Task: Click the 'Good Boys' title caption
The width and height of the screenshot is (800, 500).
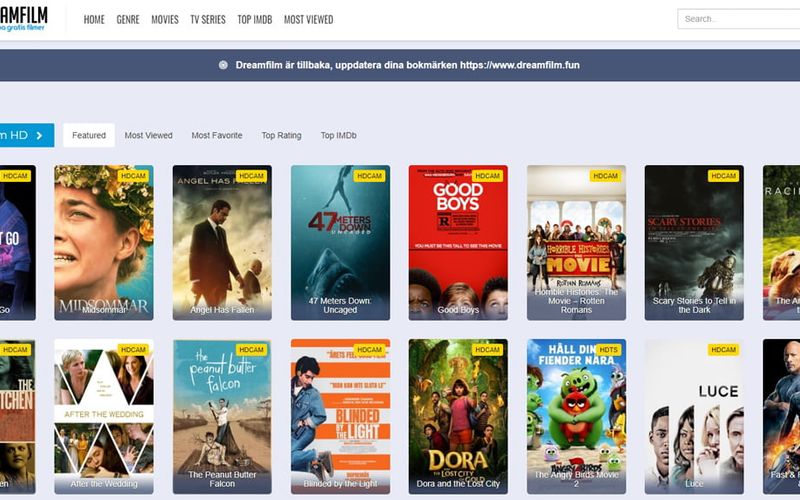Action: click(458, 310)
